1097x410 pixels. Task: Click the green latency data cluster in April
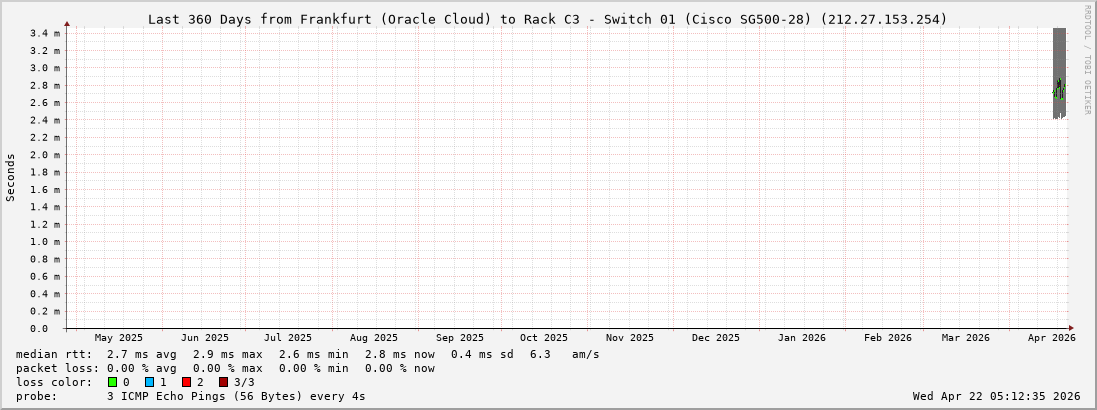tap(1059, 90)
